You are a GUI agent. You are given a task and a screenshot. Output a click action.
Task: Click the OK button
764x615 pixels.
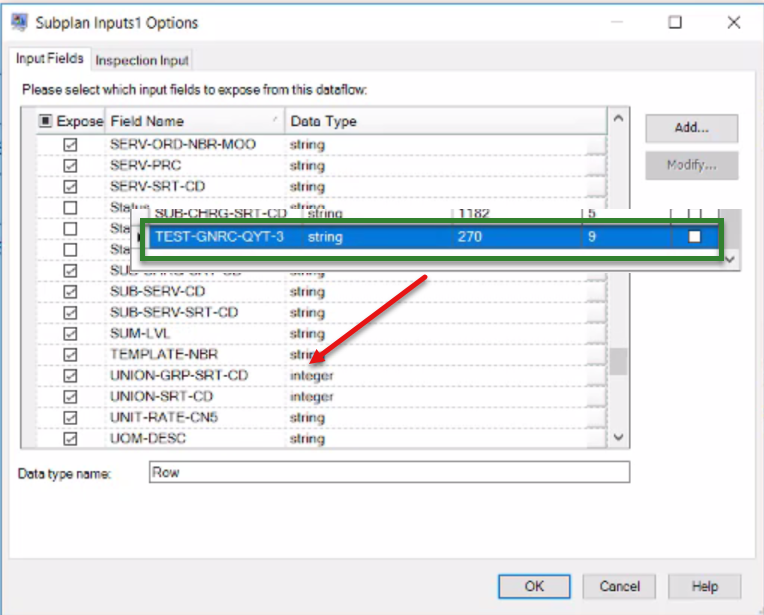tap(534, 586)
